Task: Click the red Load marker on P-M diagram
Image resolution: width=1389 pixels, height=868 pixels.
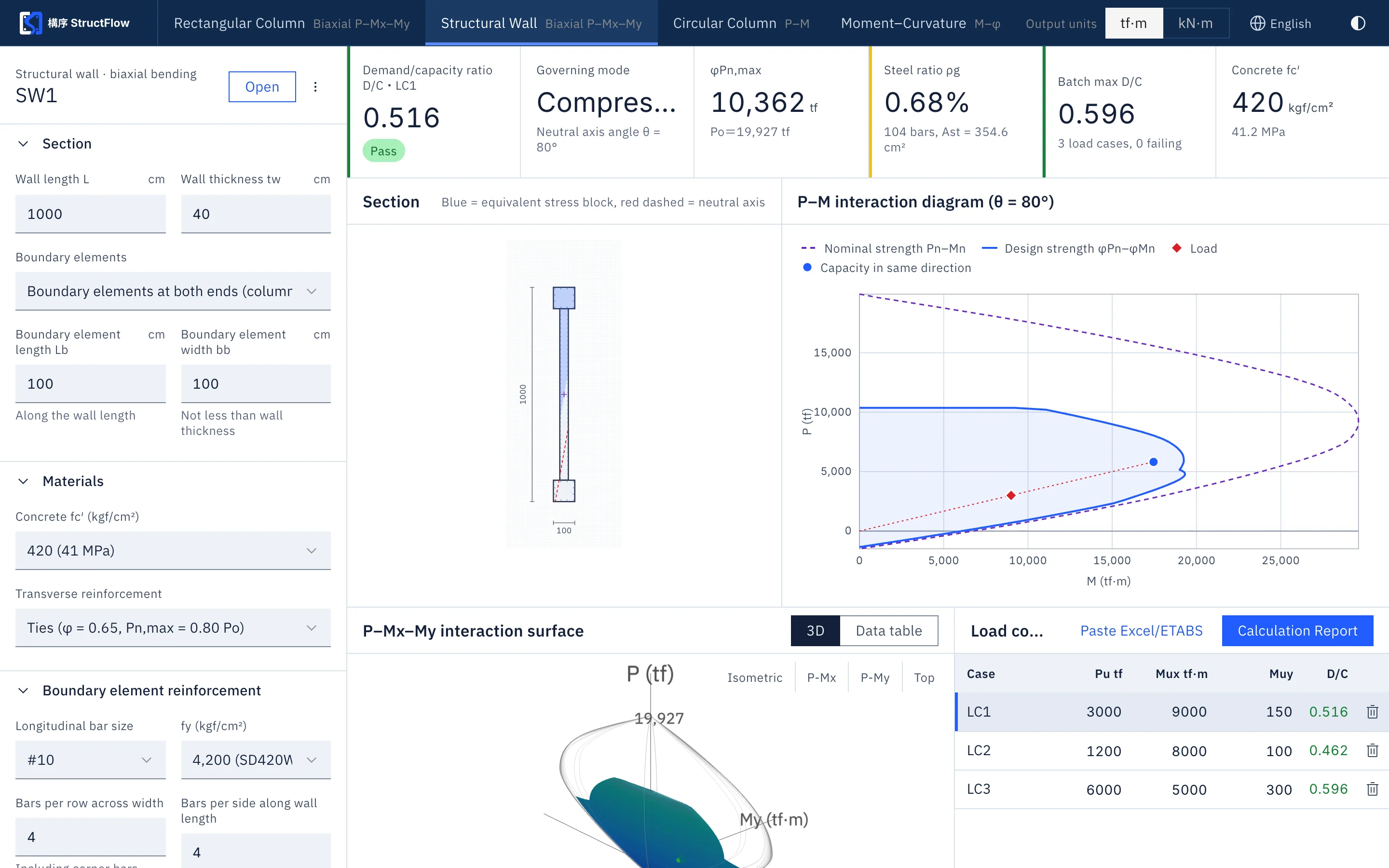Action: point(1011,495)
